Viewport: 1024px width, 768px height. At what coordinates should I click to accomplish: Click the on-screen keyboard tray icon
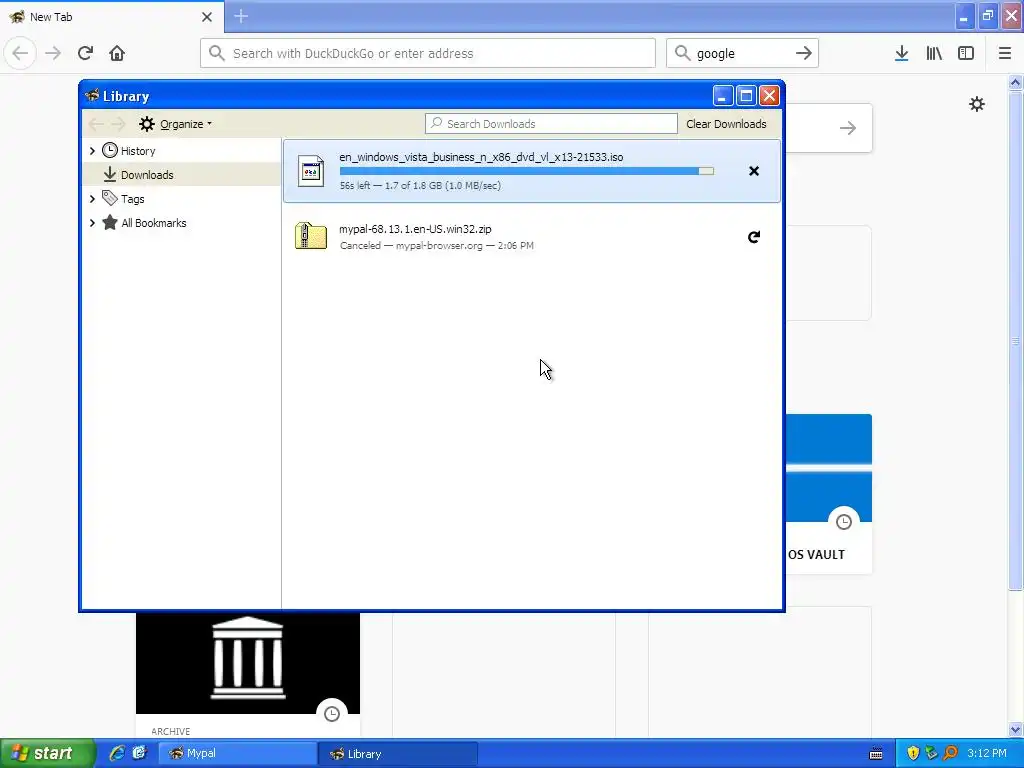pos(876,754)
